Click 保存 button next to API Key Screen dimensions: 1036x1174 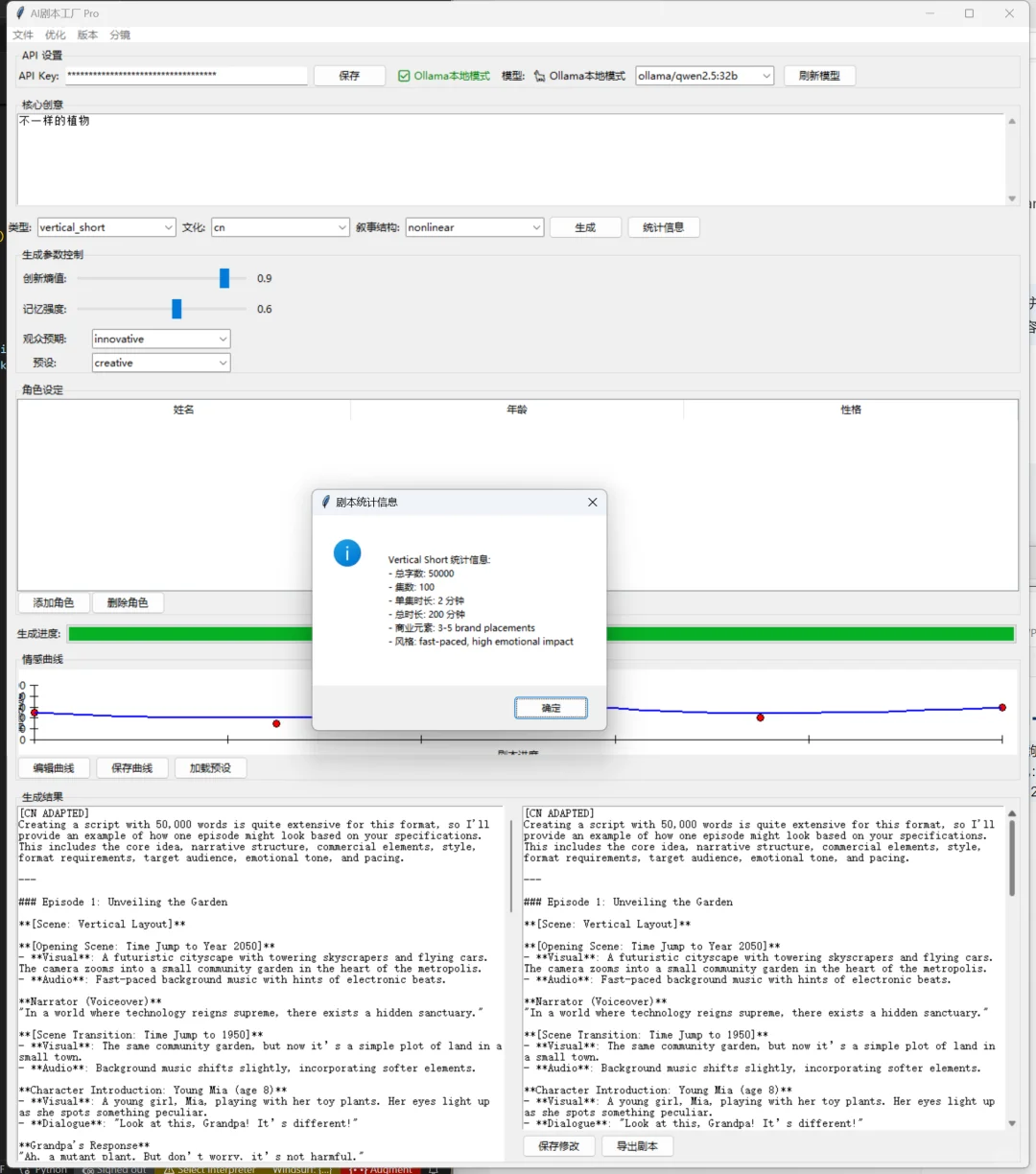click(349, 76)
